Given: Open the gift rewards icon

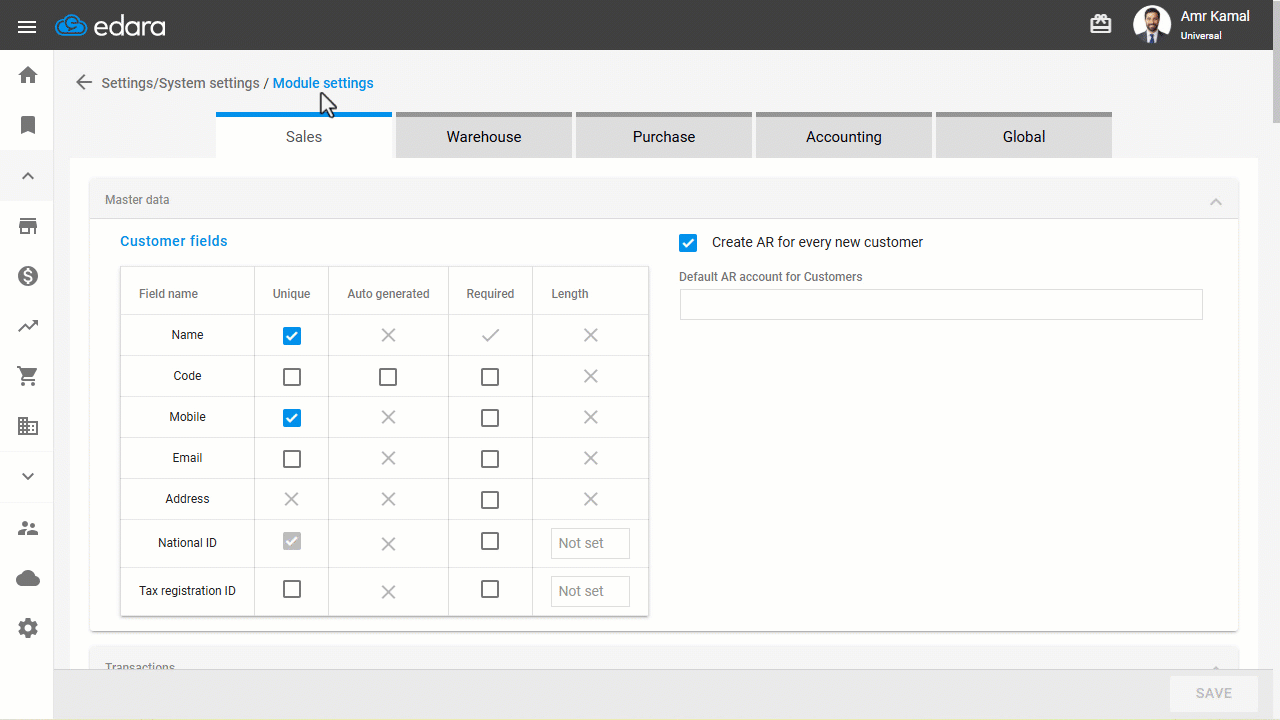Looking at the screenshot, I should [x=1100, y=25].
